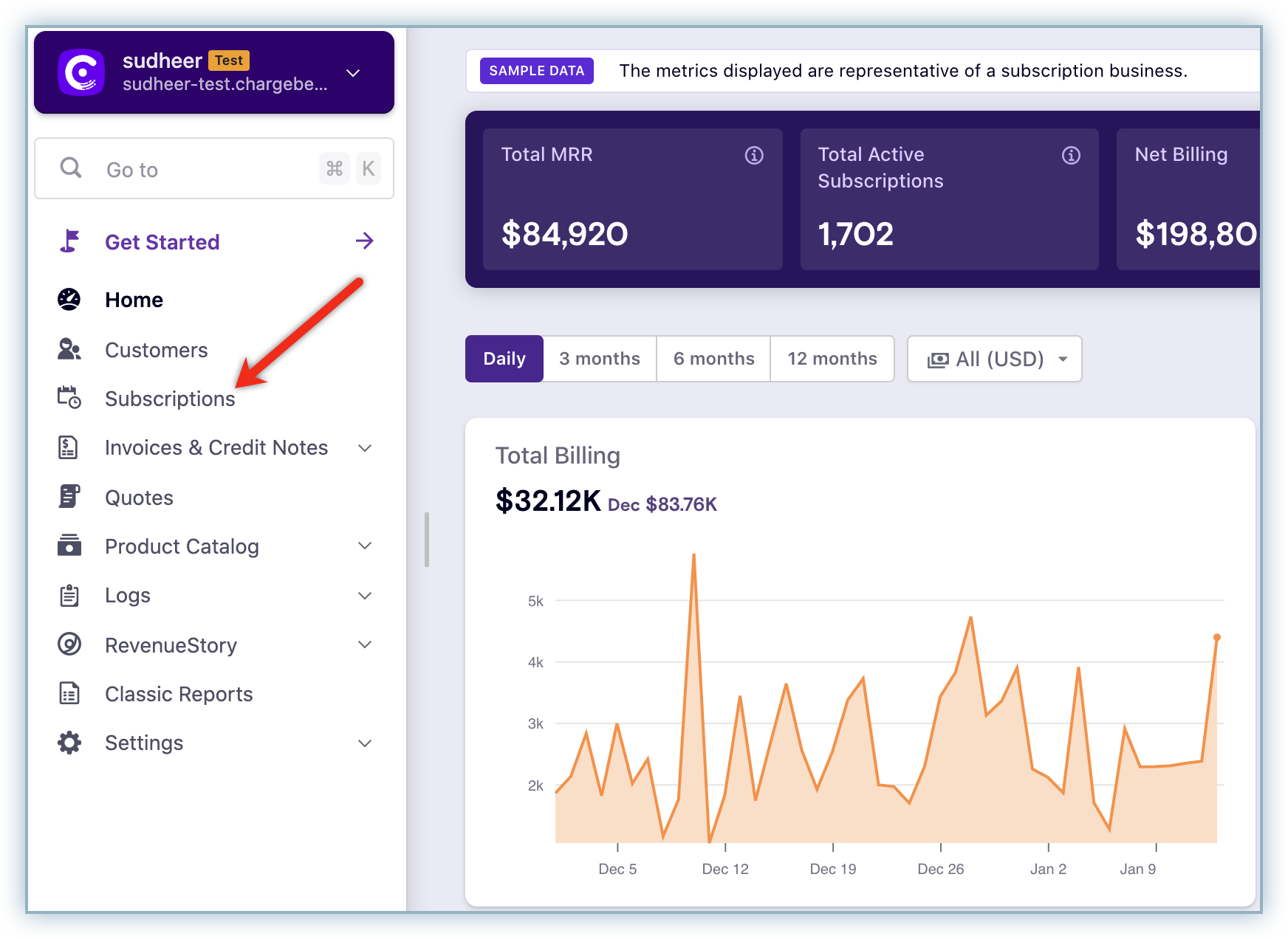
Task: Expand the Product Catalog chevron
Action: [x=364, y=546]
